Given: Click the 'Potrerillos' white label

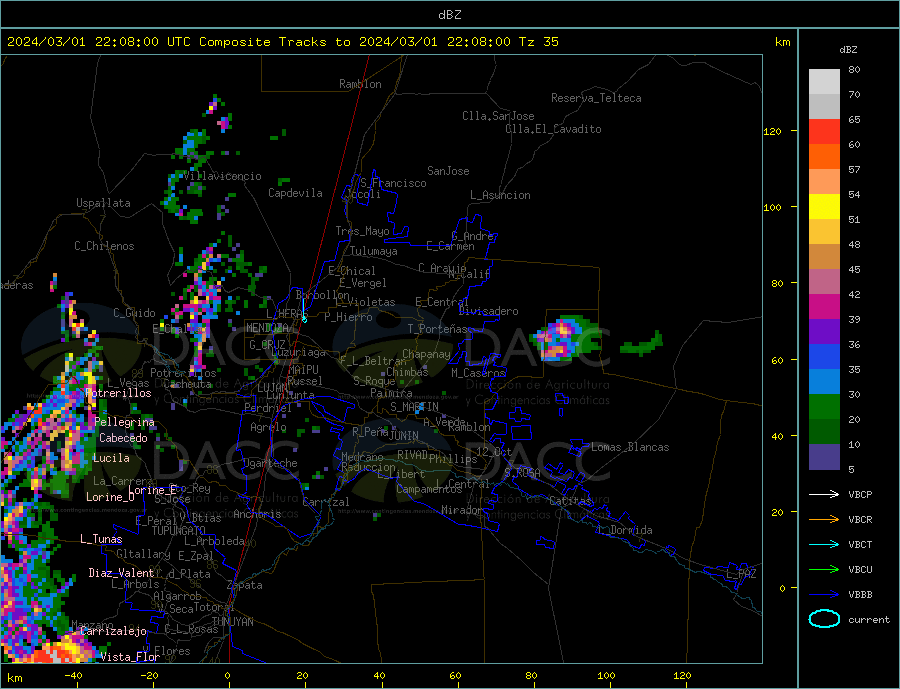Looking at the screenshot, I should (118, 393).
